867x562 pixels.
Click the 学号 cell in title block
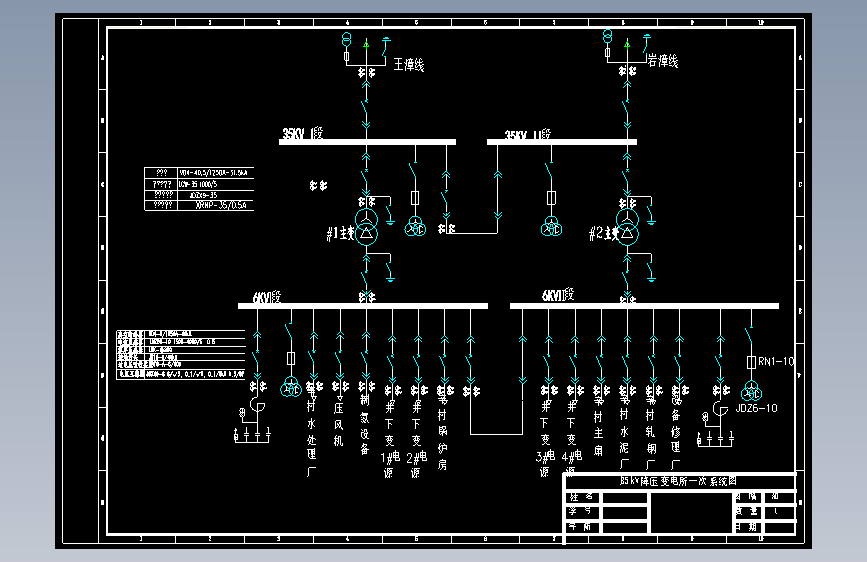[580, 511]
